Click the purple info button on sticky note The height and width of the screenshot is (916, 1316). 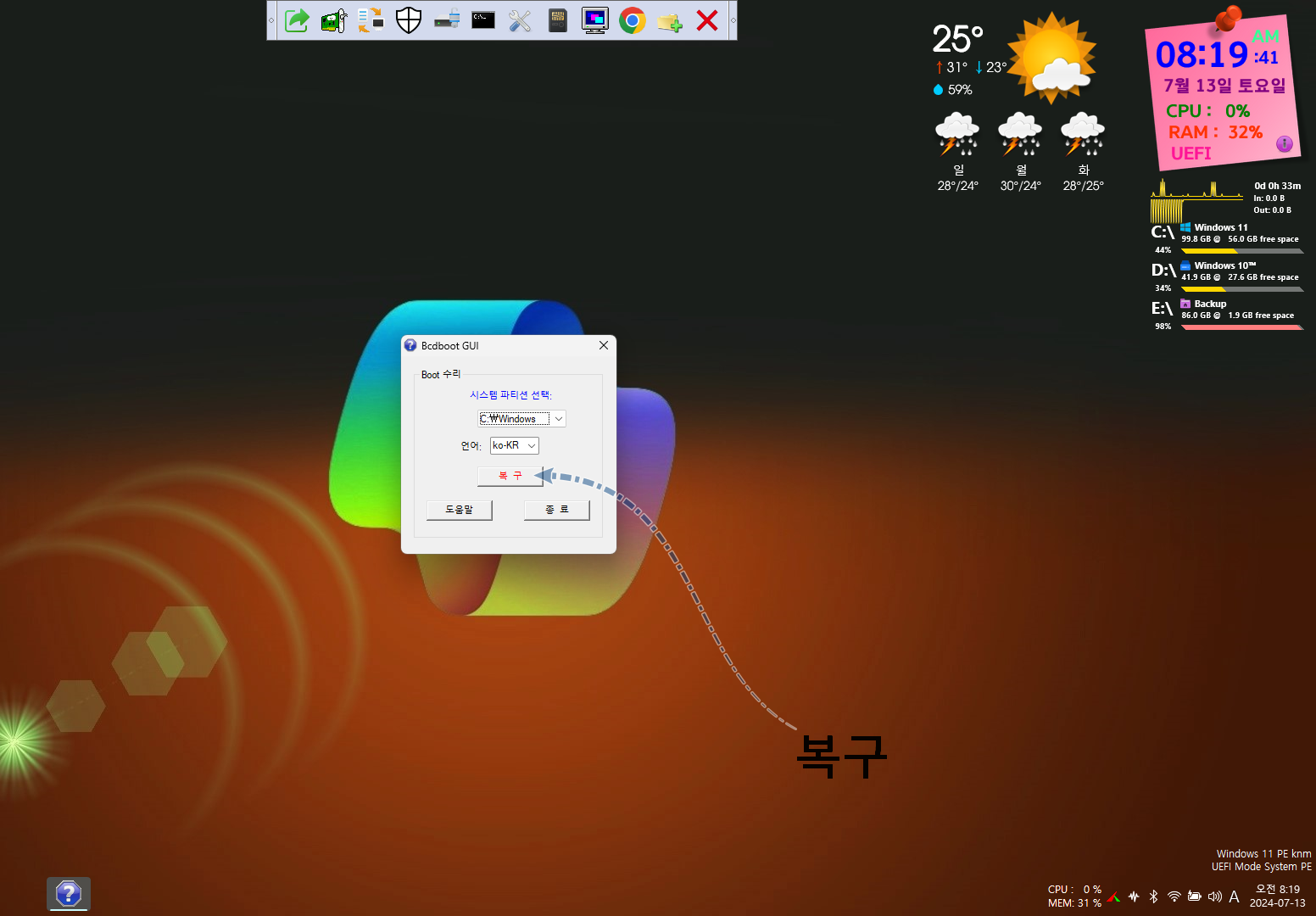coord(1285,143)
